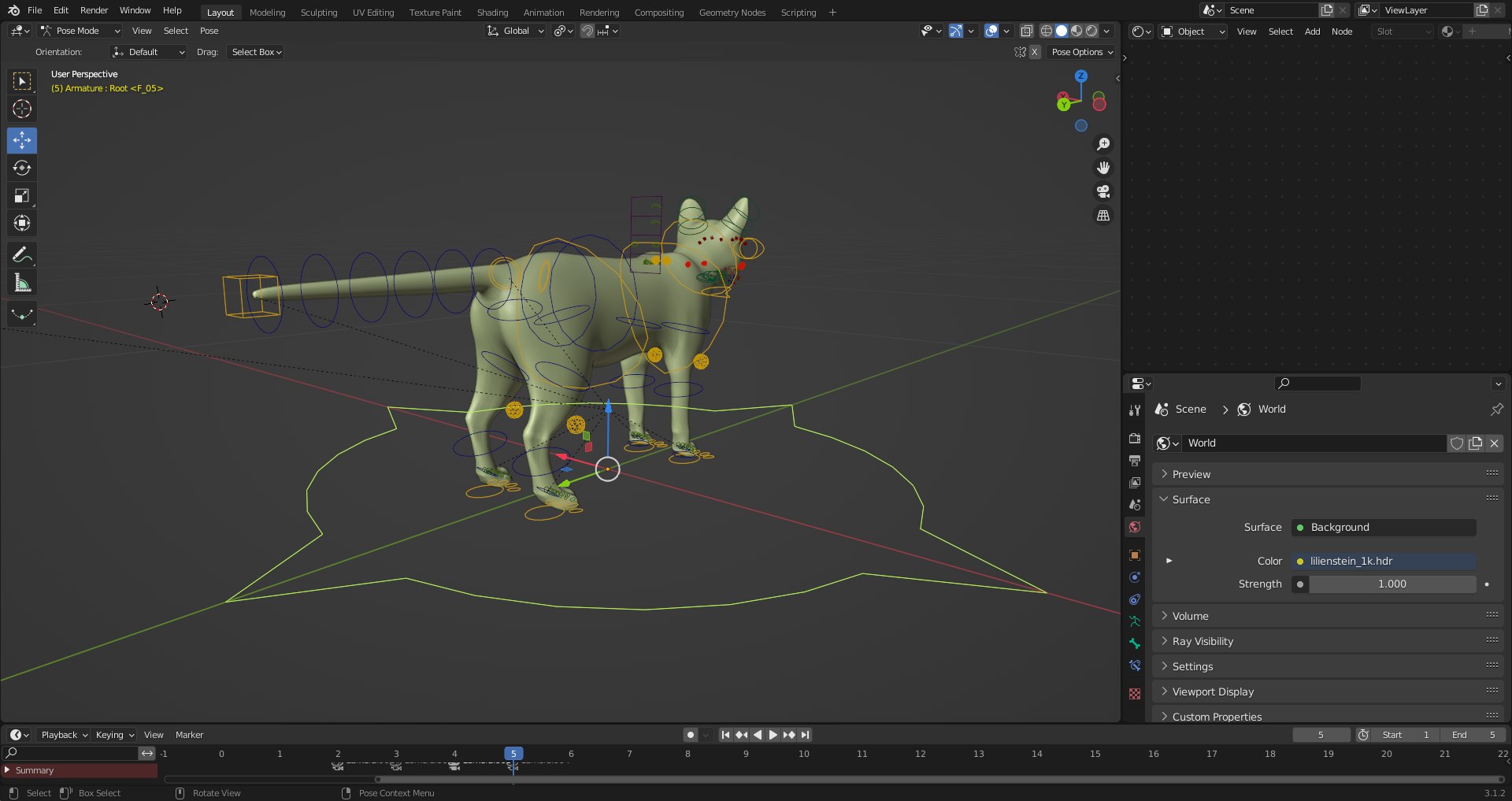1512x801 pixels.
Task: Expand the Settings panel
Action: pos(1328,666)
